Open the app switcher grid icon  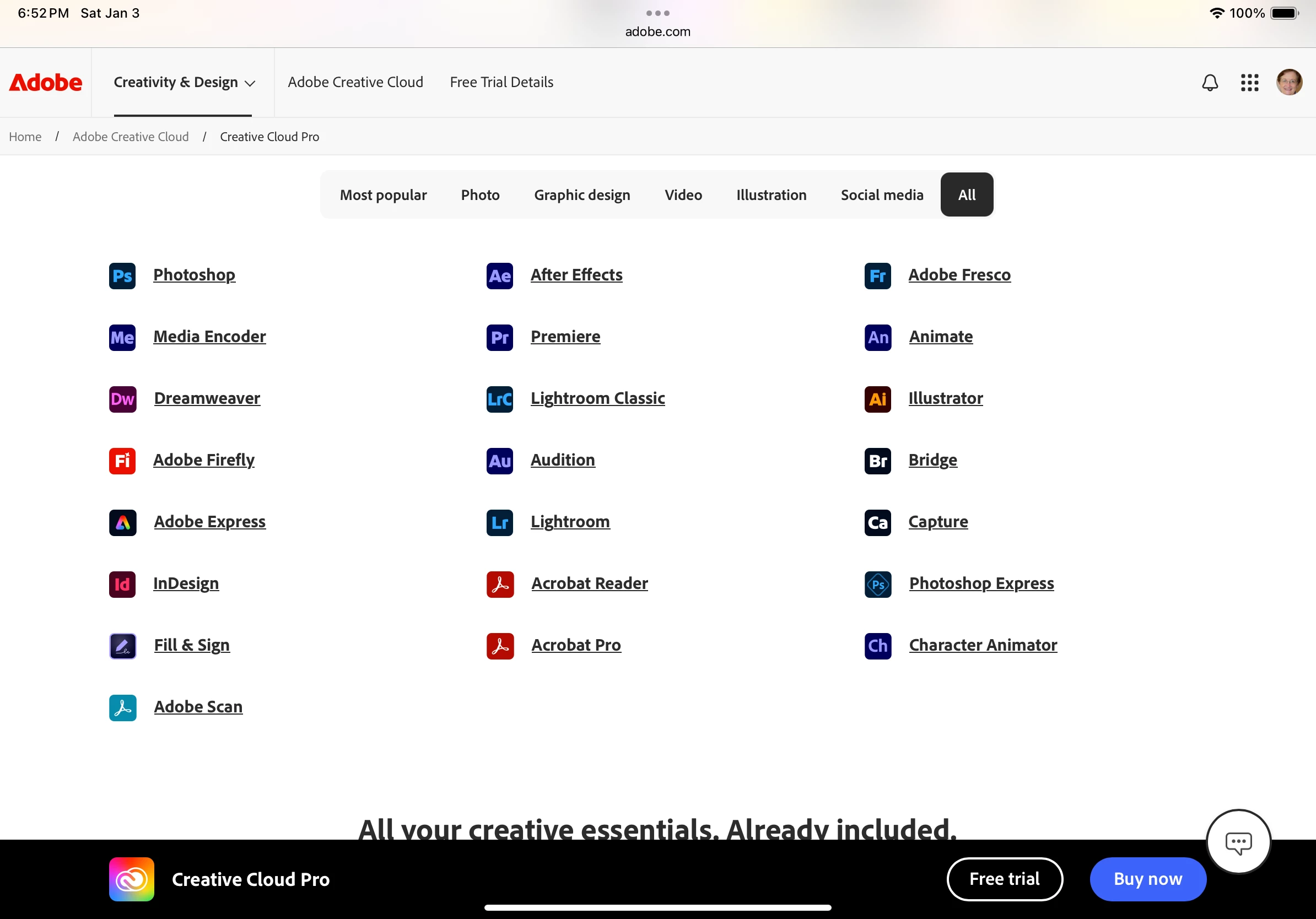click(1249, 83)
